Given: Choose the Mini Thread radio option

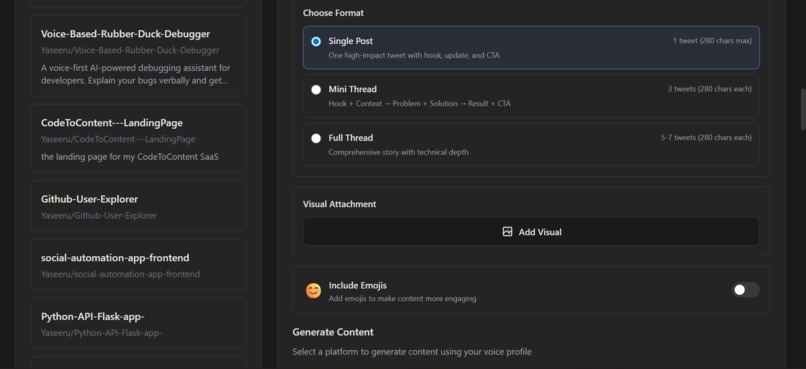Looking at the screenshot, I should pos(316,89).
